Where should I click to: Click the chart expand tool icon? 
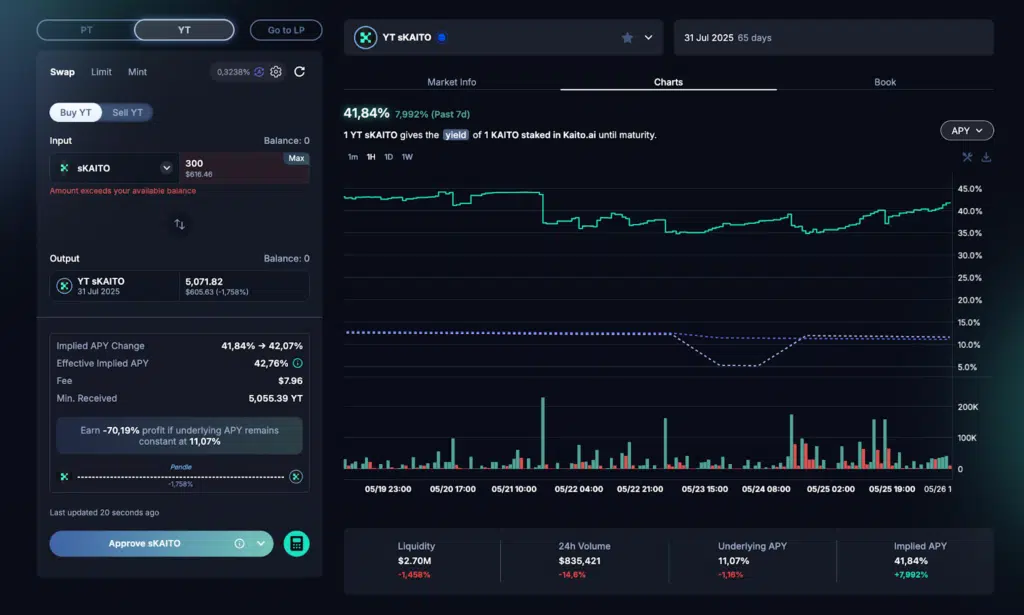(x=967, y=157)
